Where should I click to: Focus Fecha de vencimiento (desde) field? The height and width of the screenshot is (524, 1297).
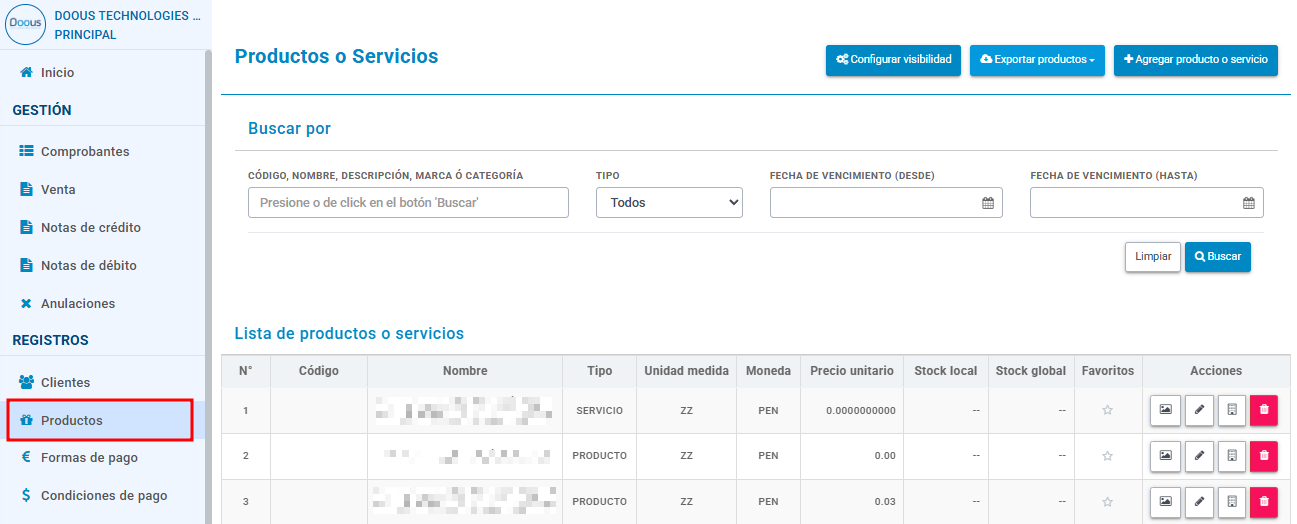[886, 202]
